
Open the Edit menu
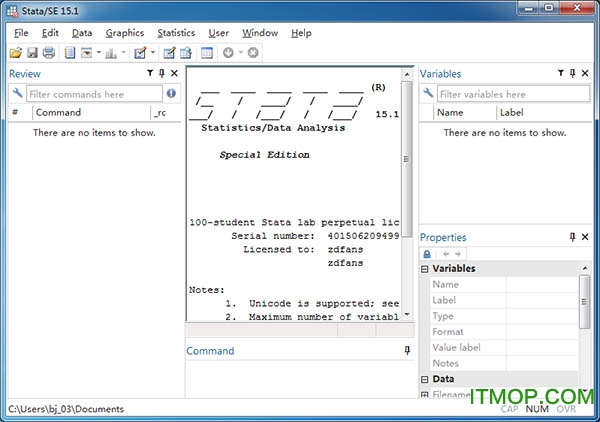[x=50, y=33]
